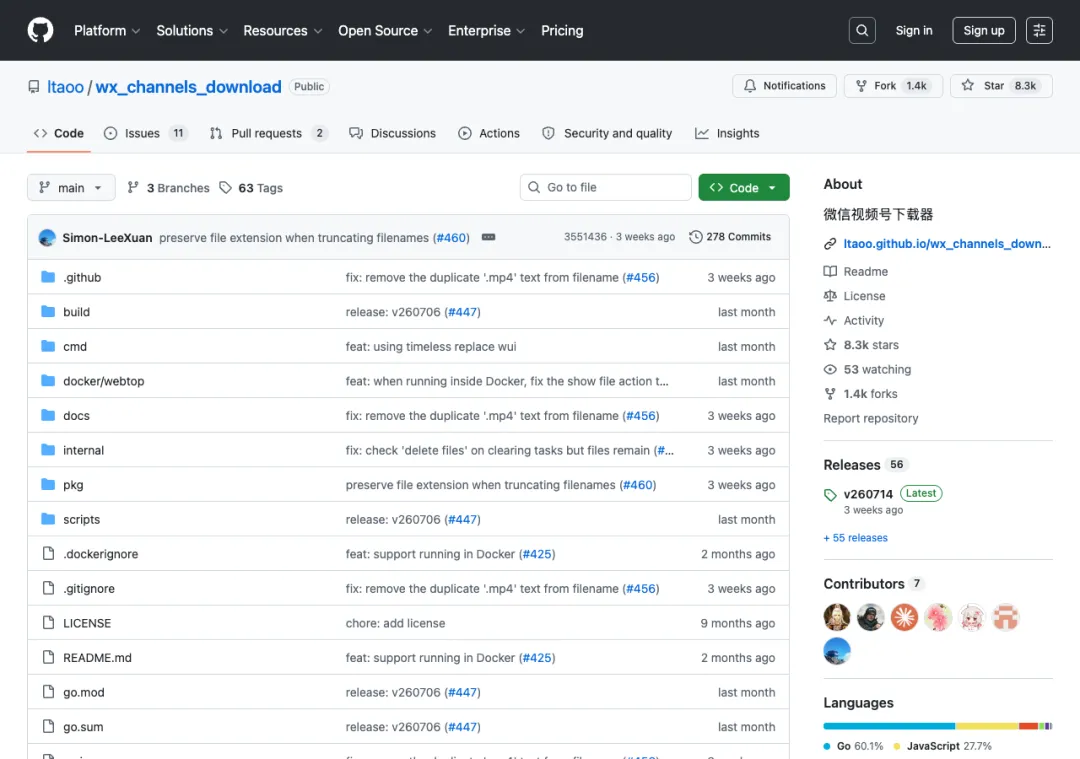The height and width of the screenshot is (759, 1080).
Task: Open the .dockerignore file icon
Action: 48,553
